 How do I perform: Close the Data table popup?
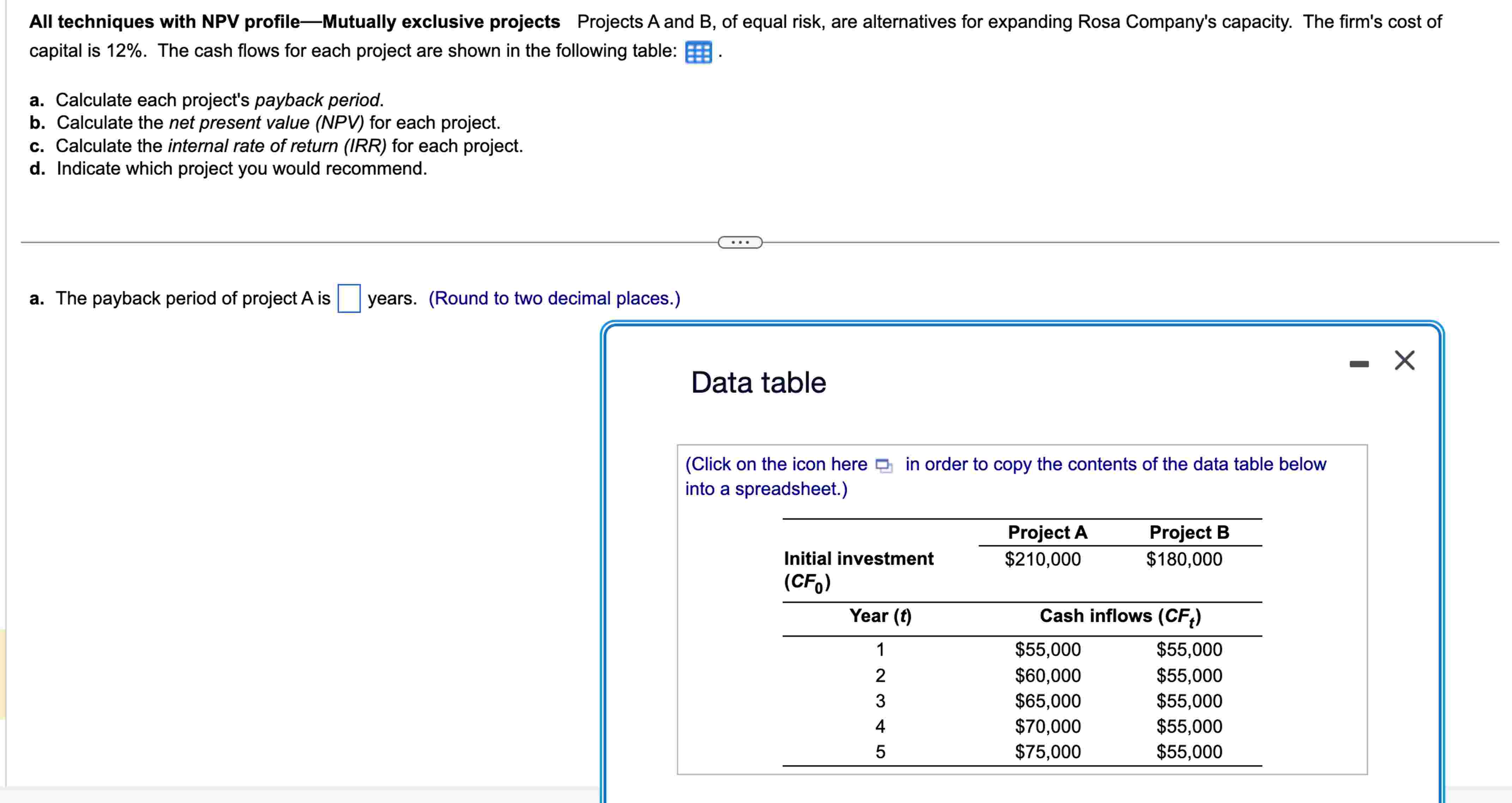pyautogui.click(x=1404, y=361)
